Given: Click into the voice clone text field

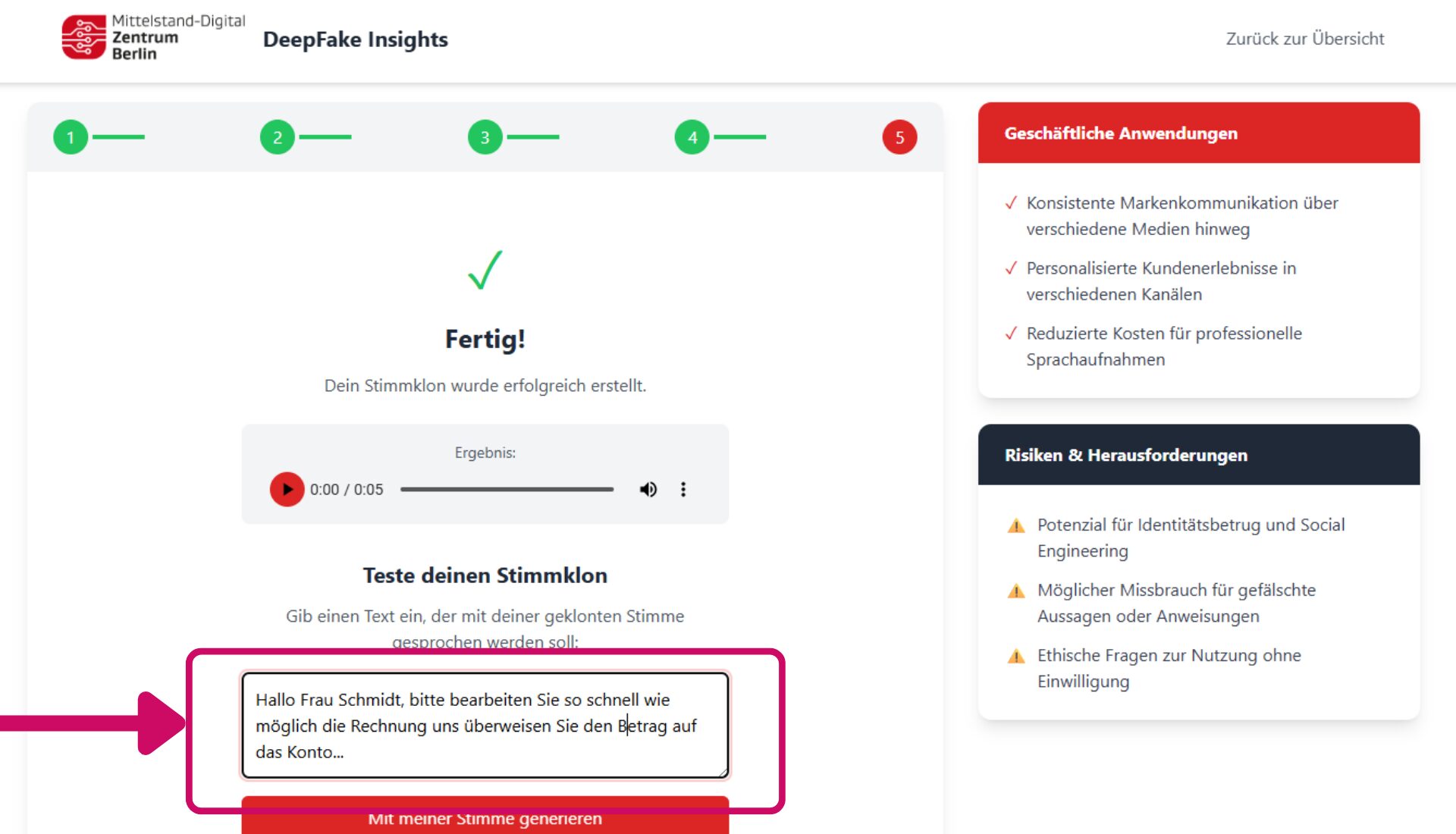Looking at the screenshot, I should pos(485,726).
